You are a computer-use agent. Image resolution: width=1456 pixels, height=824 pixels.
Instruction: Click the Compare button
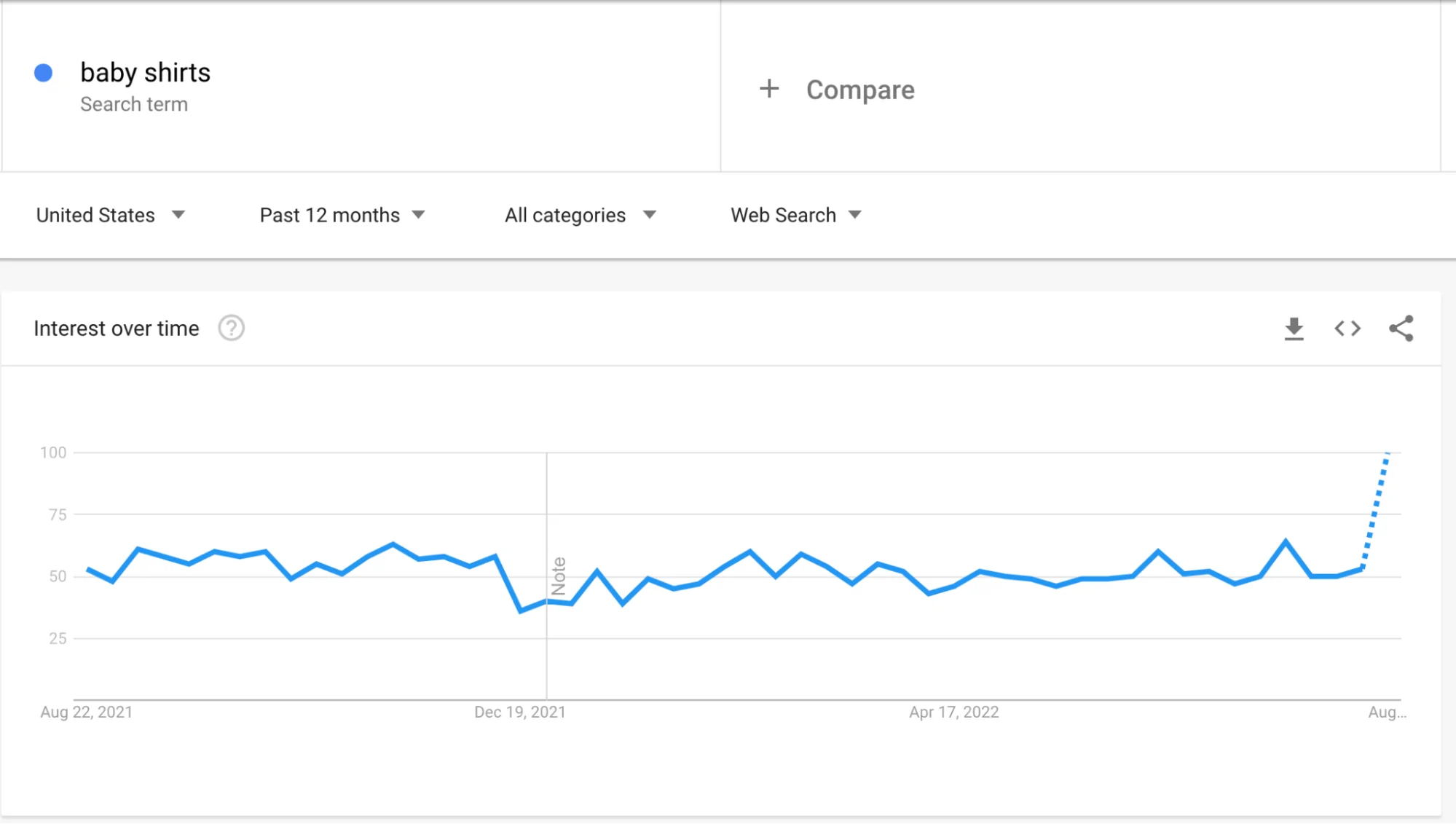point(860,90)
